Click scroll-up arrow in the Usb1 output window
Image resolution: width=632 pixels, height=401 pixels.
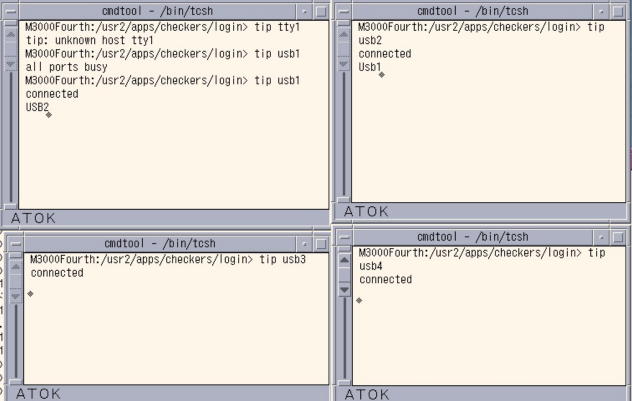coord(343,34)
